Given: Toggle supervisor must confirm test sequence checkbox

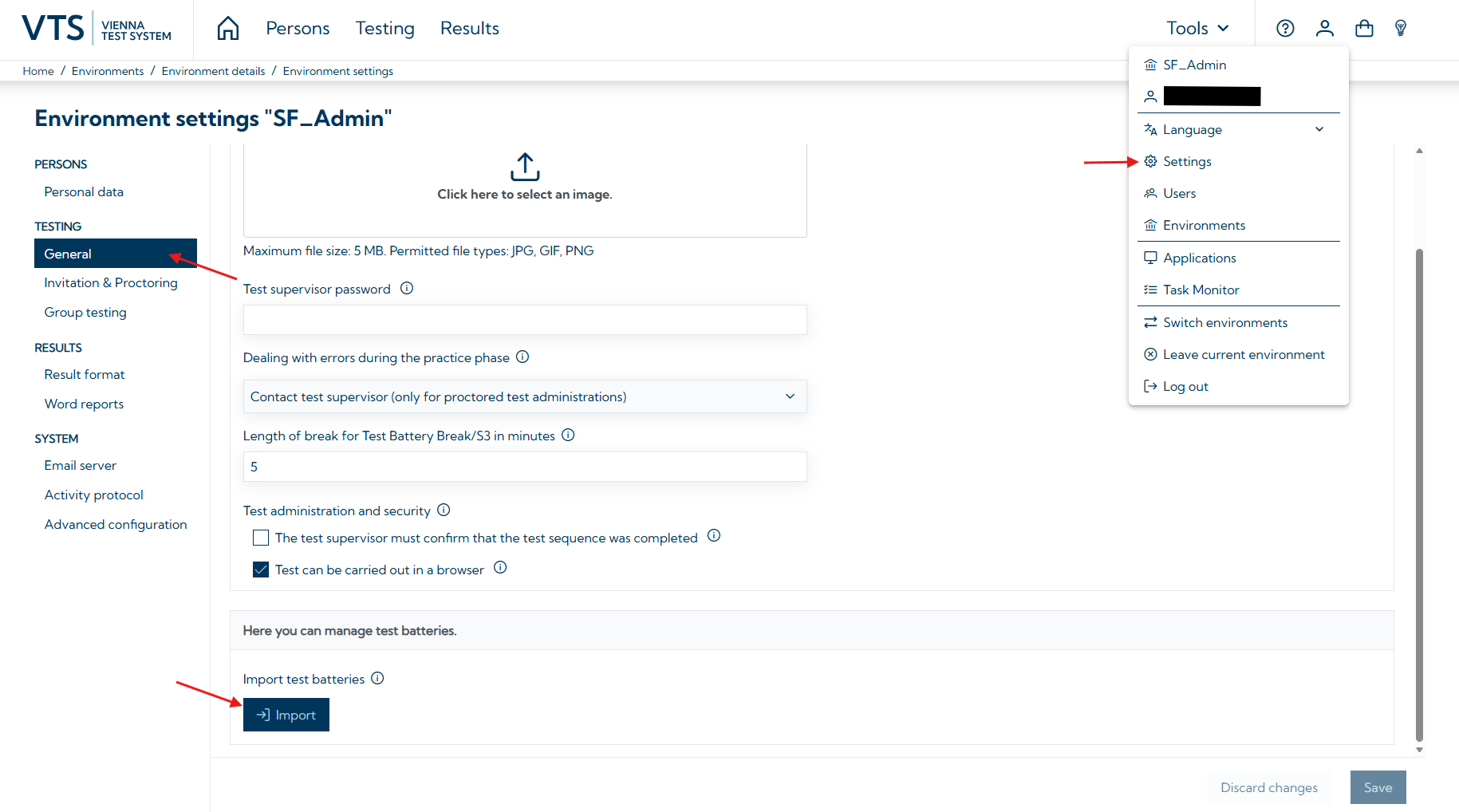Looking at the screenshot, I should click(261, 538).
